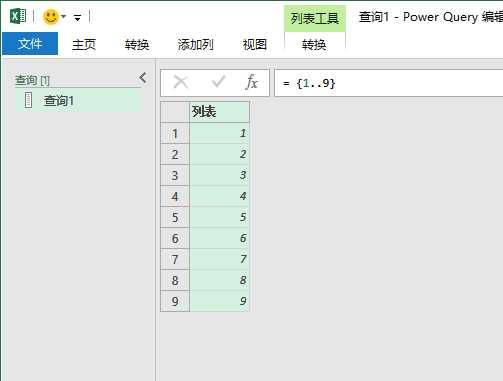Select list cell with value 8

[x=220, y=280]
